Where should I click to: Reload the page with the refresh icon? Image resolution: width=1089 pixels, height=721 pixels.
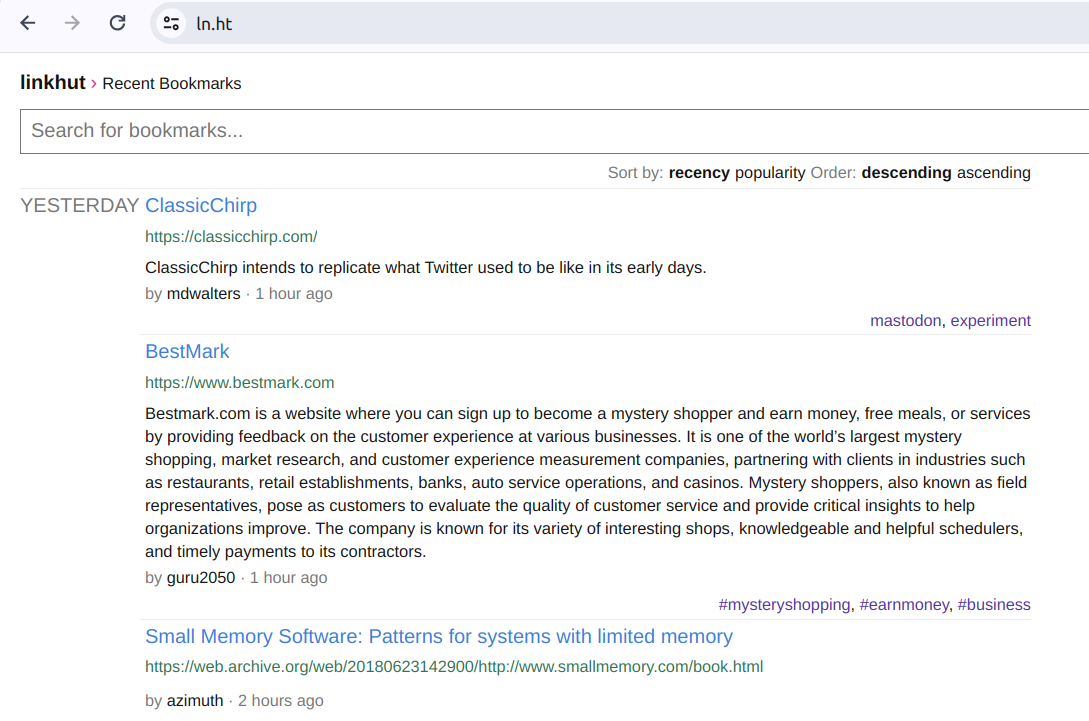pos(117,23)
